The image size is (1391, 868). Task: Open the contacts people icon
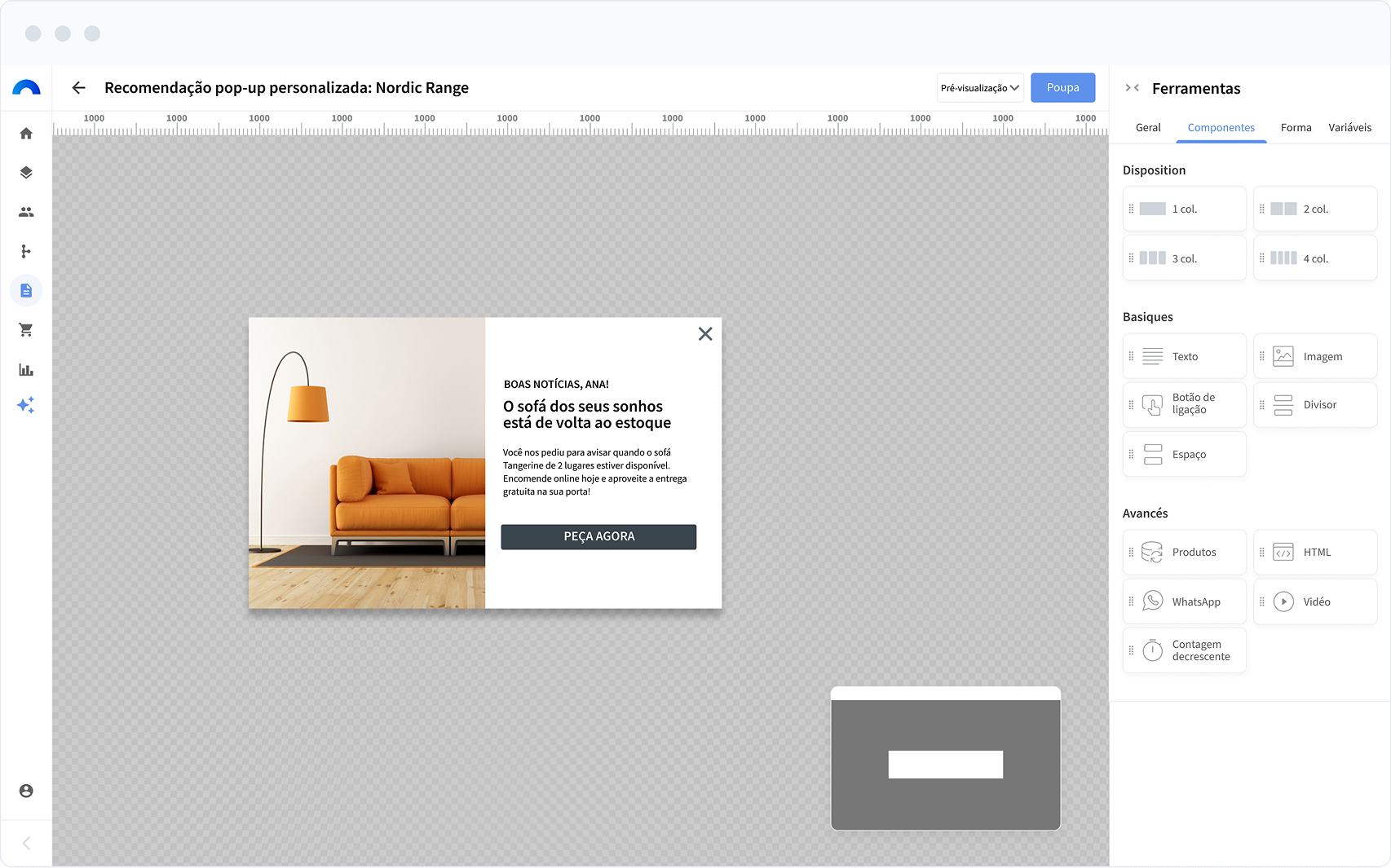pyautogui.click(x=26, y=212)
